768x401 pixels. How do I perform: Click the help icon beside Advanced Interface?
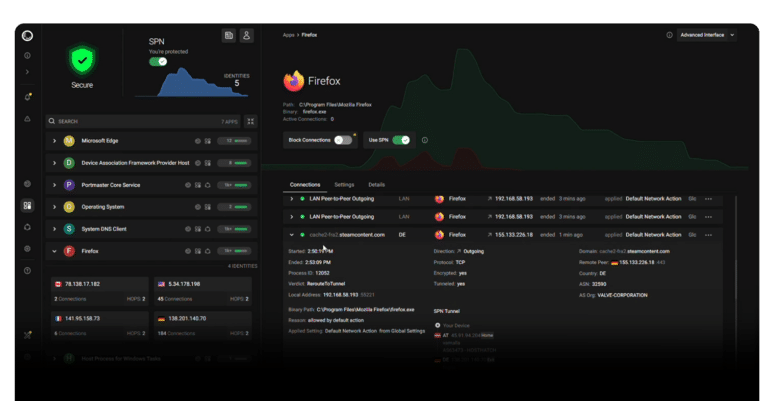coord(669,35)
